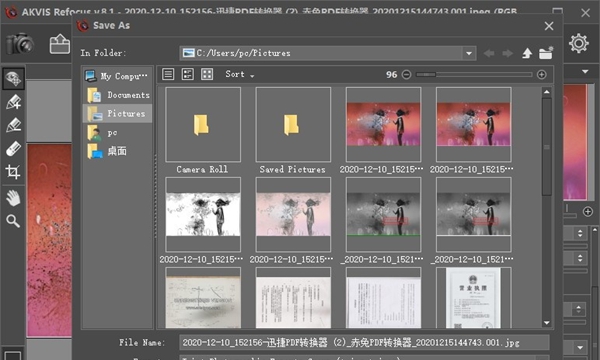Select the black and white sketch thumbnail
The image size is (600, 360).
point(203,214)
